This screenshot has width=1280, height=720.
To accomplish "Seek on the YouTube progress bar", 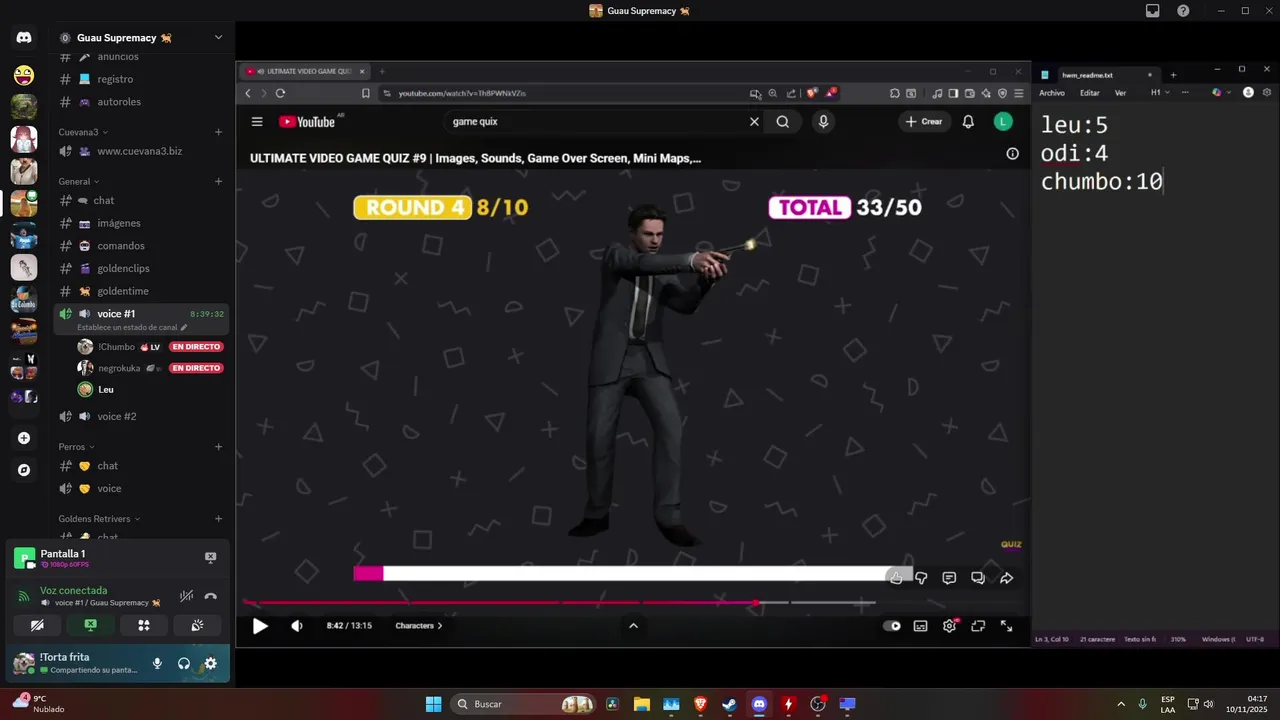I will click(559, 603).
